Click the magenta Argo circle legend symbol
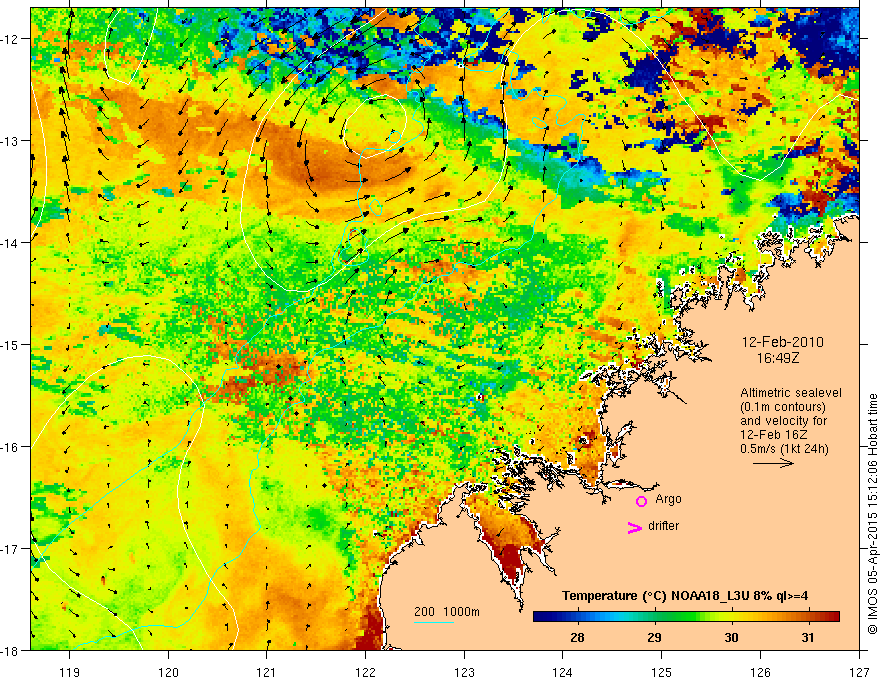 pos(641,501)
